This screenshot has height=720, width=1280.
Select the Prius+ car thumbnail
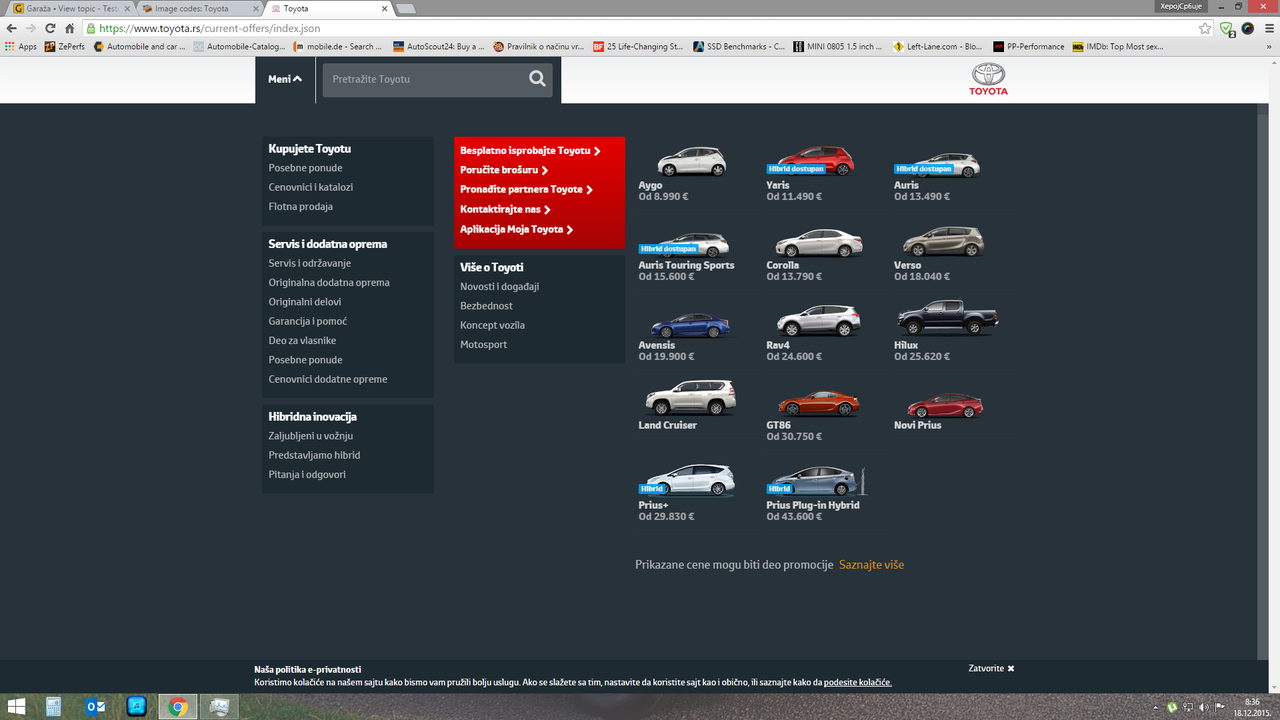point(688,481)
